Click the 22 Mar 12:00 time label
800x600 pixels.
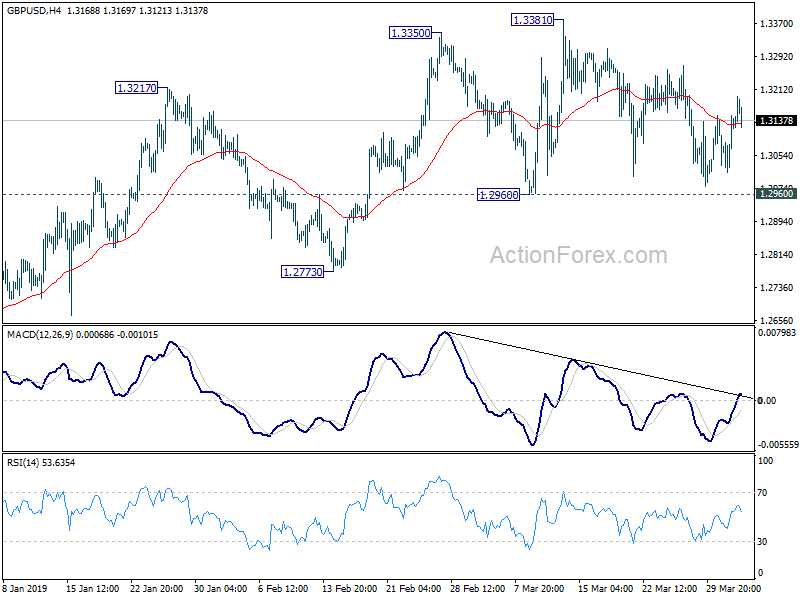669,588
